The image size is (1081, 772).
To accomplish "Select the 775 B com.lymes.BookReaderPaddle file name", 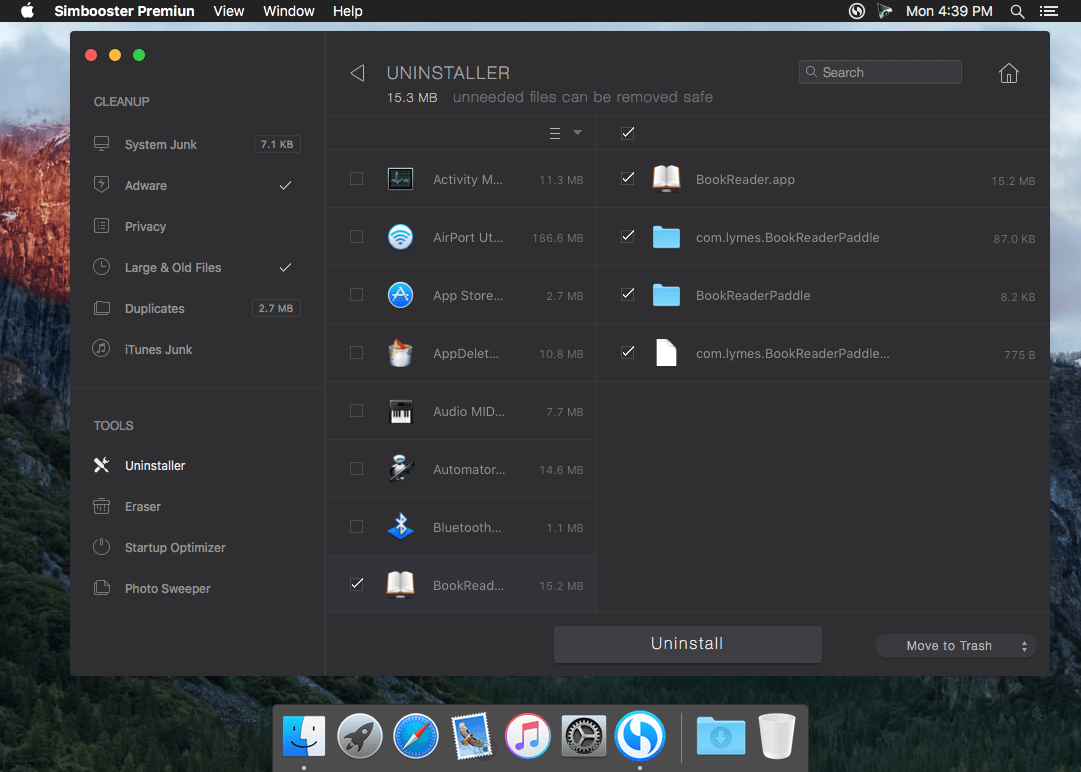I will point(793,354).
